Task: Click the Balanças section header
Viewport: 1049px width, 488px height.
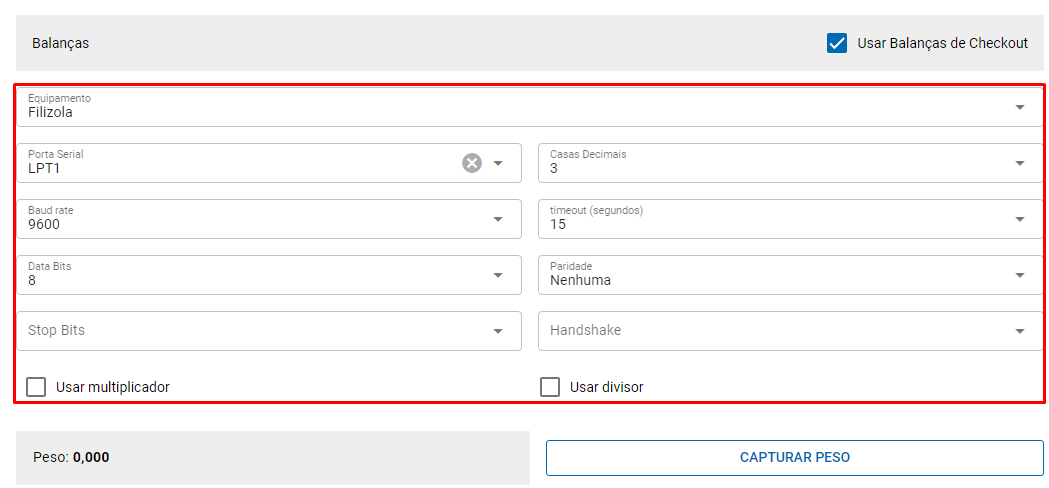Action: pos(61,43)
